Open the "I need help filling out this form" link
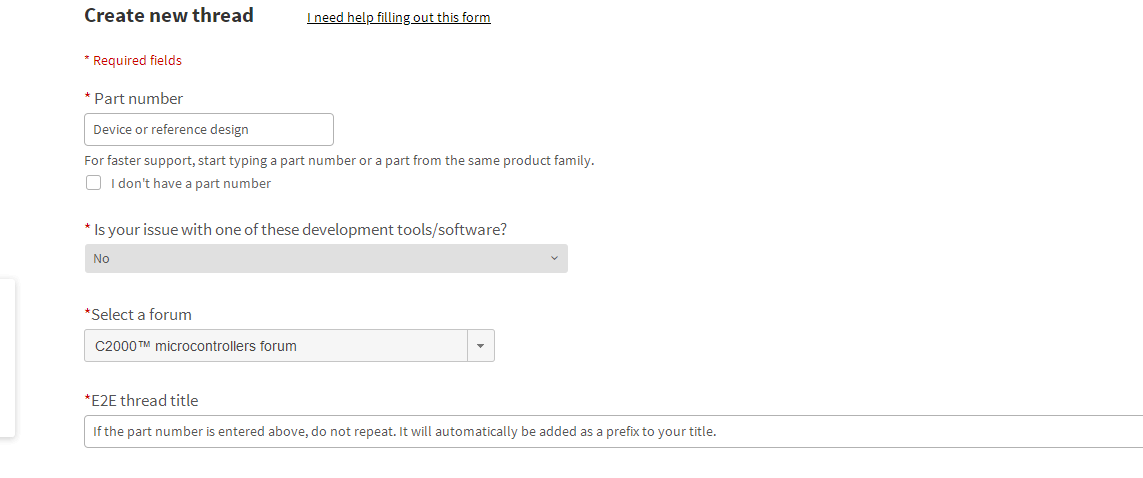This screenshot has height=478, width=1143. point(398,18)
